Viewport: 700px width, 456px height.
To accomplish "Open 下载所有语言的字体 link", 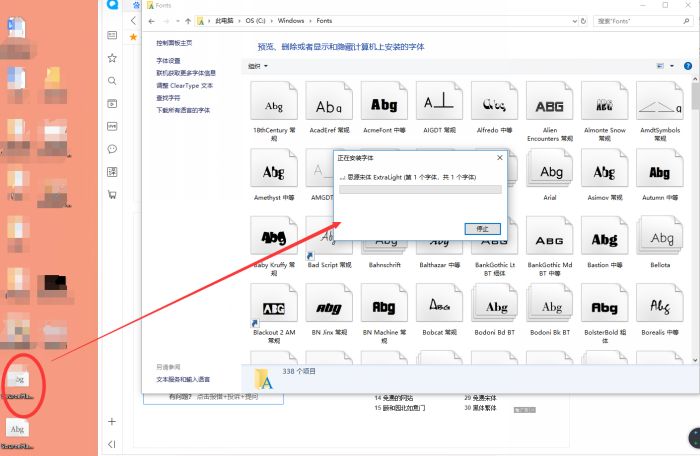I will coord(183,110).
